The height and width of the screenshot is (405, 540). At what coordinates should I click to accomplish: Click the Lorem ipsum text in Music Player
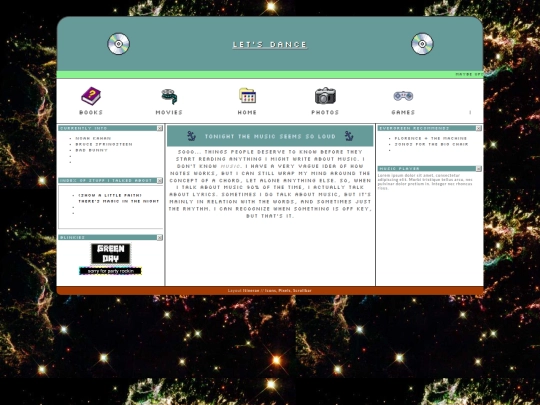point(425,182)
